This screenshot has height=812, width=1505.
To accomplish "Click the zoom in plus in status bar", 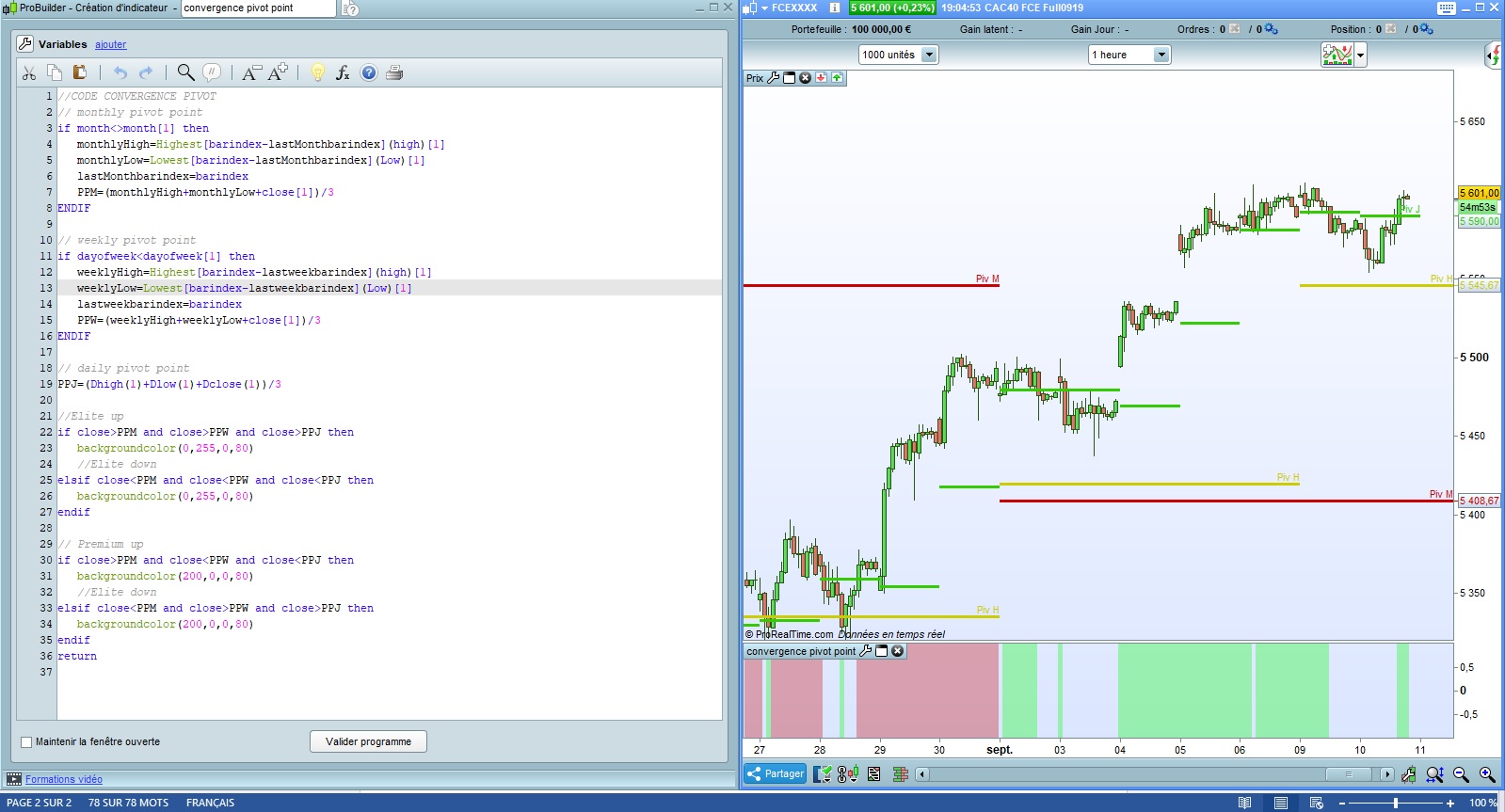I will click(x=1450, y=803).
